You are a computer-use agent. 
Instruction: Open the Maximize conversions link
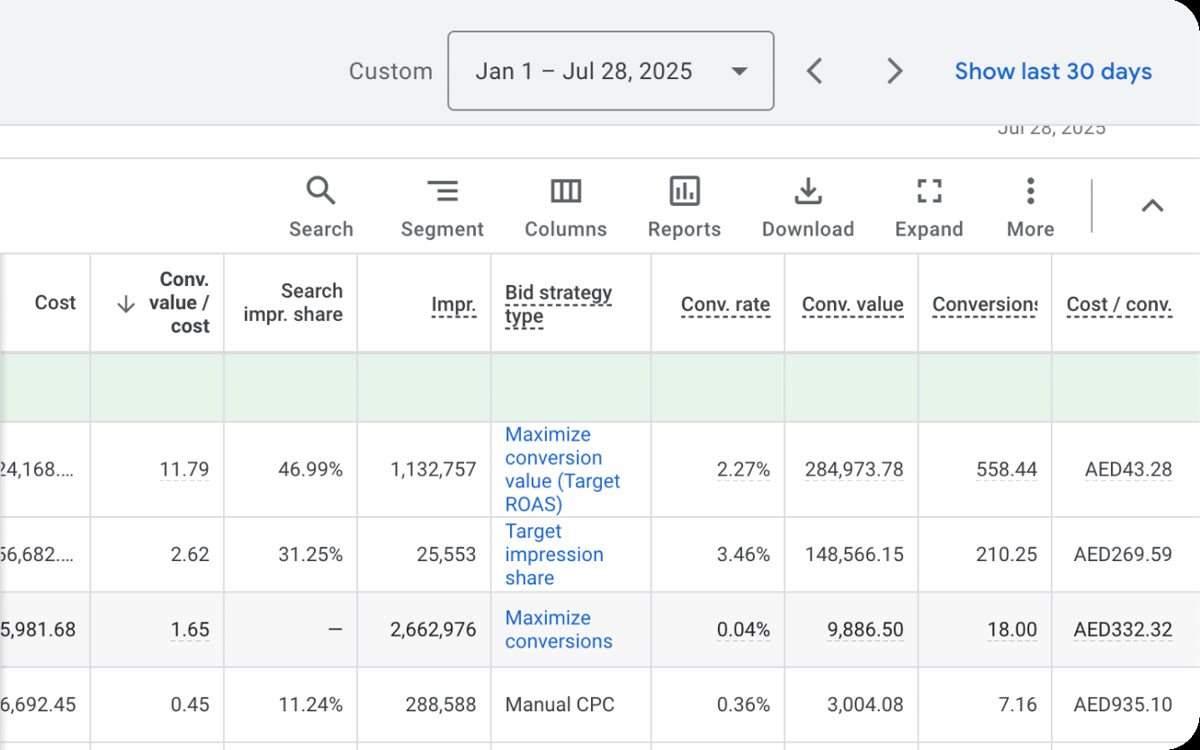coord(558,630)
